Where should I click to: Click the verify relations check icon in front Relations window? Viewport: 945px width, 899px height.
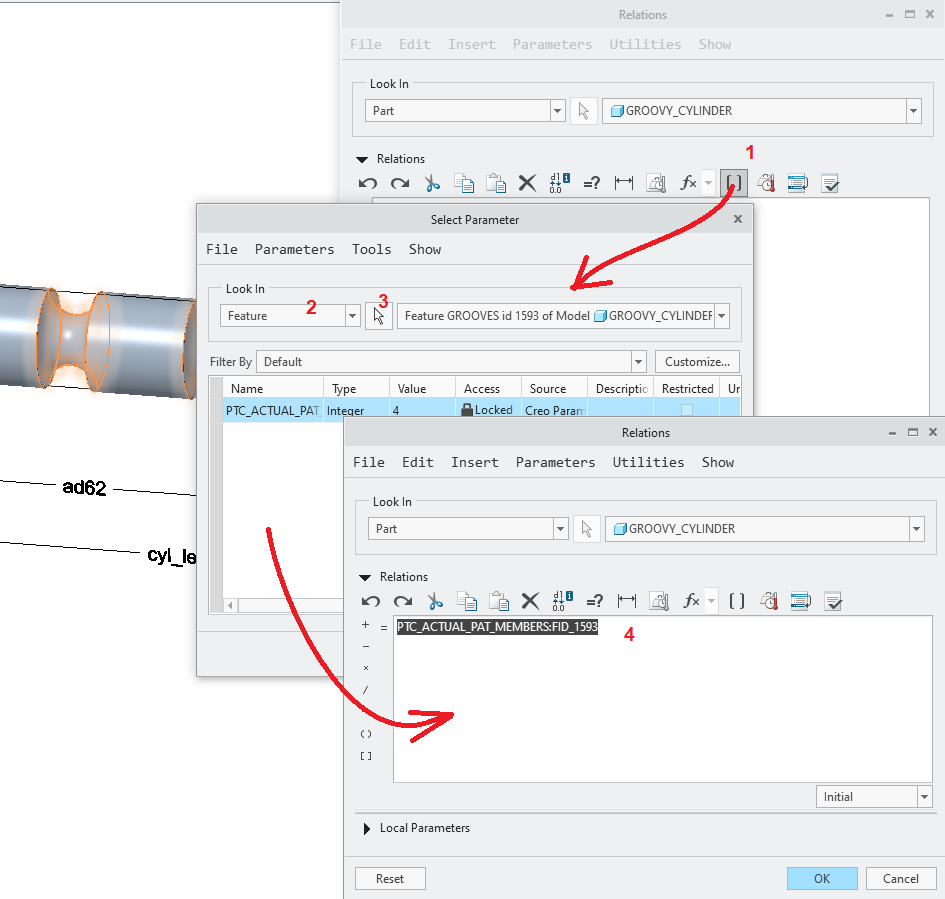point(833,601)
